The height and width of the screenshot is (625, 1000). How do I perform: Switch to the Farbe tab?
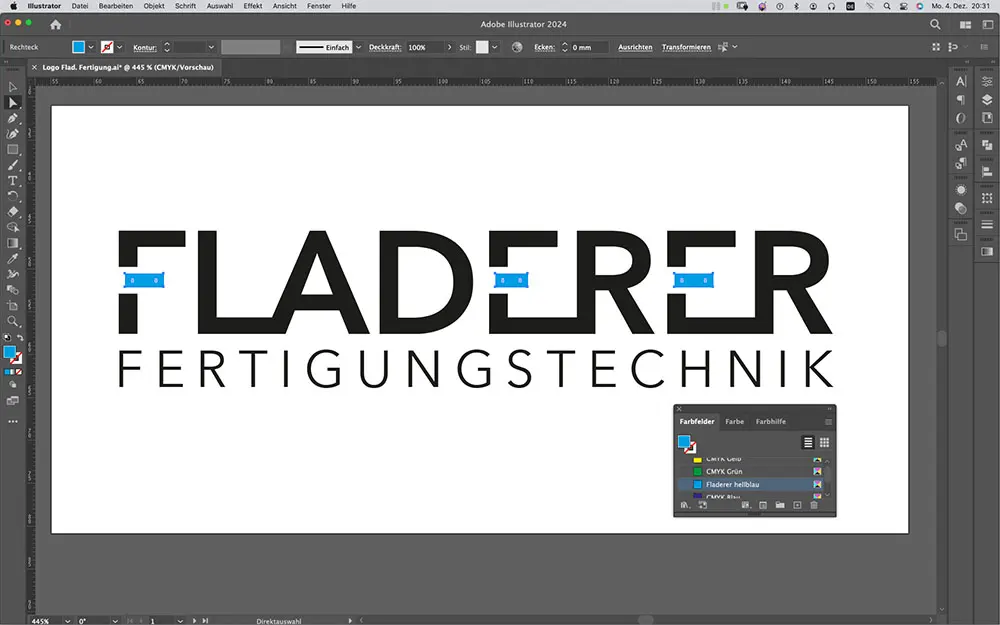coord(734,422)
